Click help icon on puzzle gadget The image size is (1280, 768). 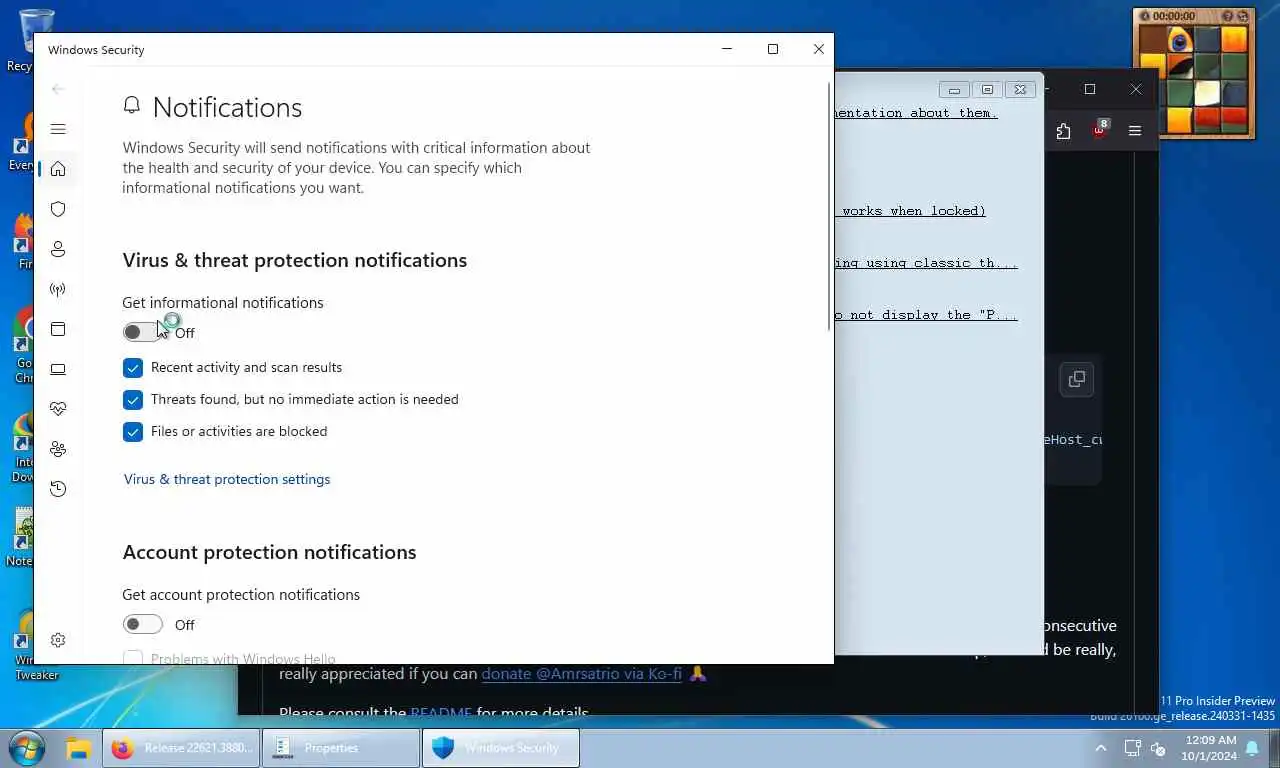[x=1229, y=16]
